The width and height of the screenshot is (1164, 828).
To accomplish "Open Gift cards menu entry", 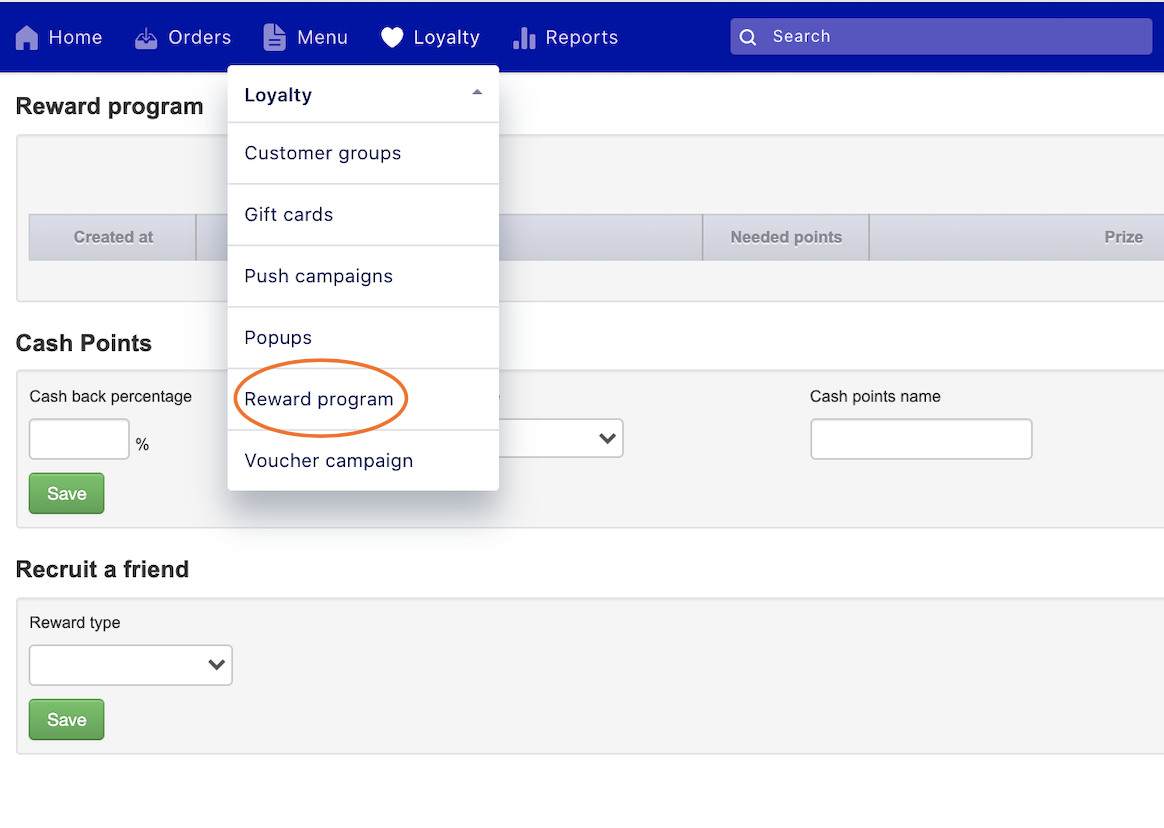I will point(289,214).
